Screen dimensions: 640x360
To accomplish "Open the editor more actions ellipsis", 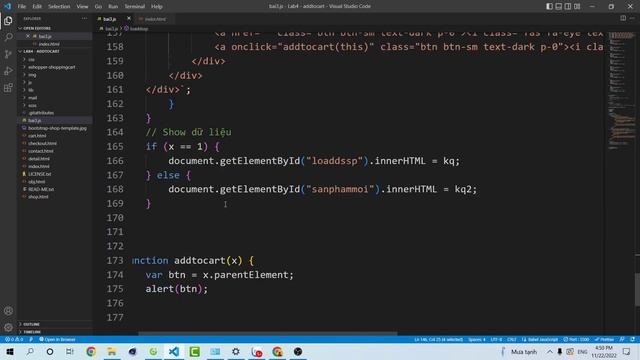I will [632, 18].
